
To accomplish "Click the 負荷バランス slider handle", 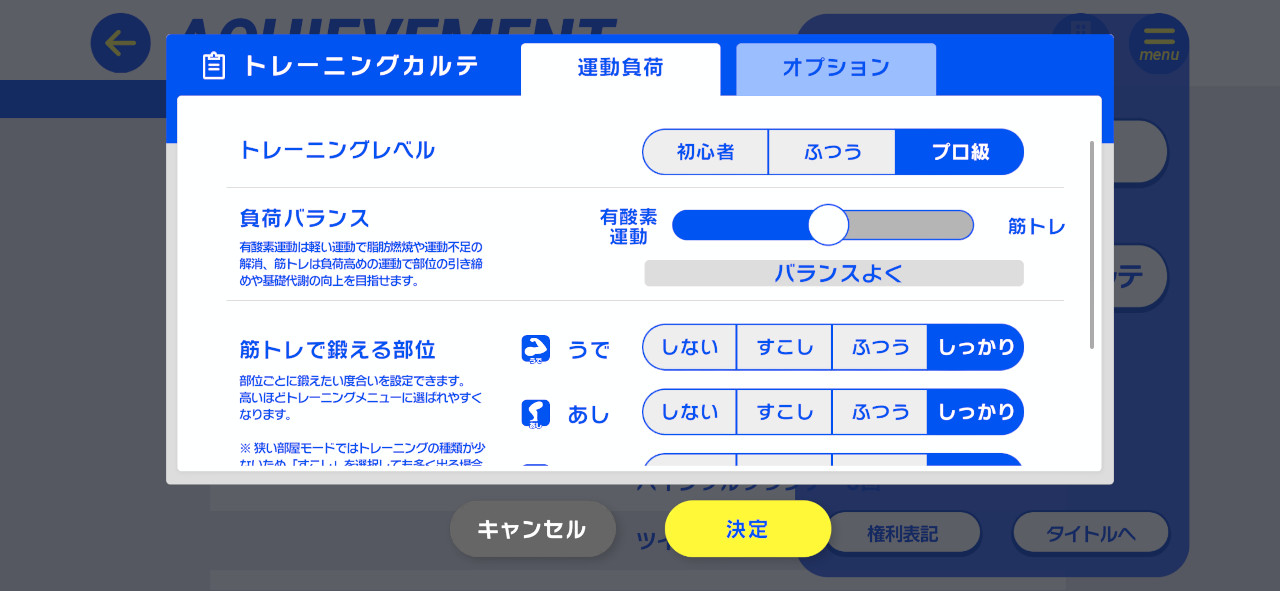I will tap(828, 225).
